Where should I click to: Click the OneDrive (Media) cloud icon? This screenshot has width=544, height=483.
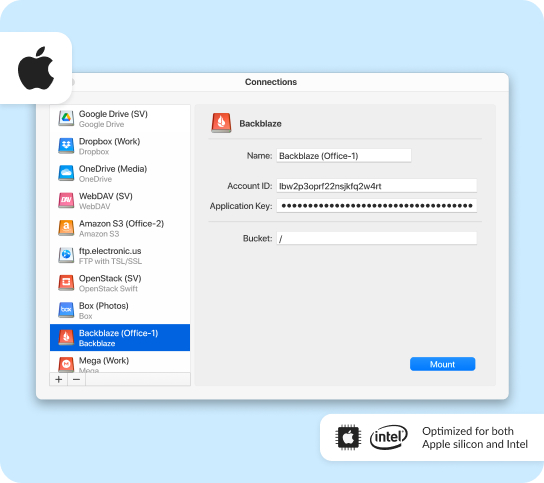tap(66, 173)
